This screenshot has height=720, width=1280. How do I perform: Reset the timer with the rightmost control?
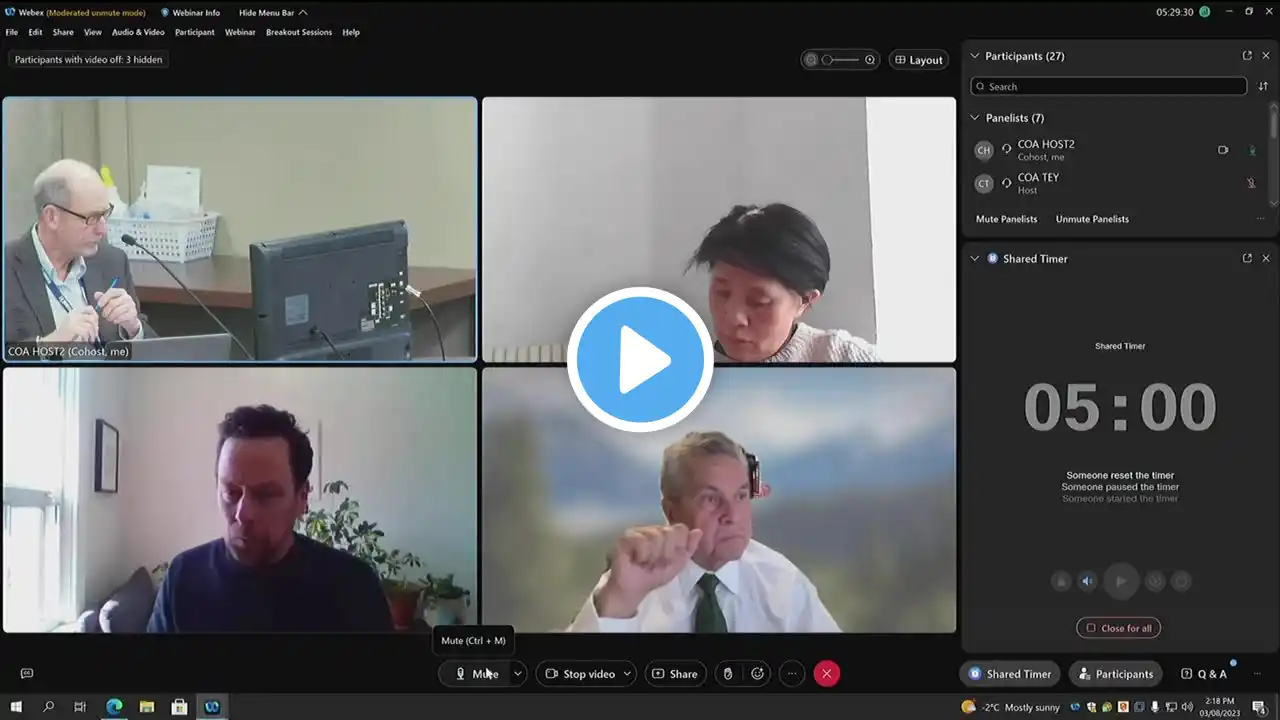click(1181, 581)
